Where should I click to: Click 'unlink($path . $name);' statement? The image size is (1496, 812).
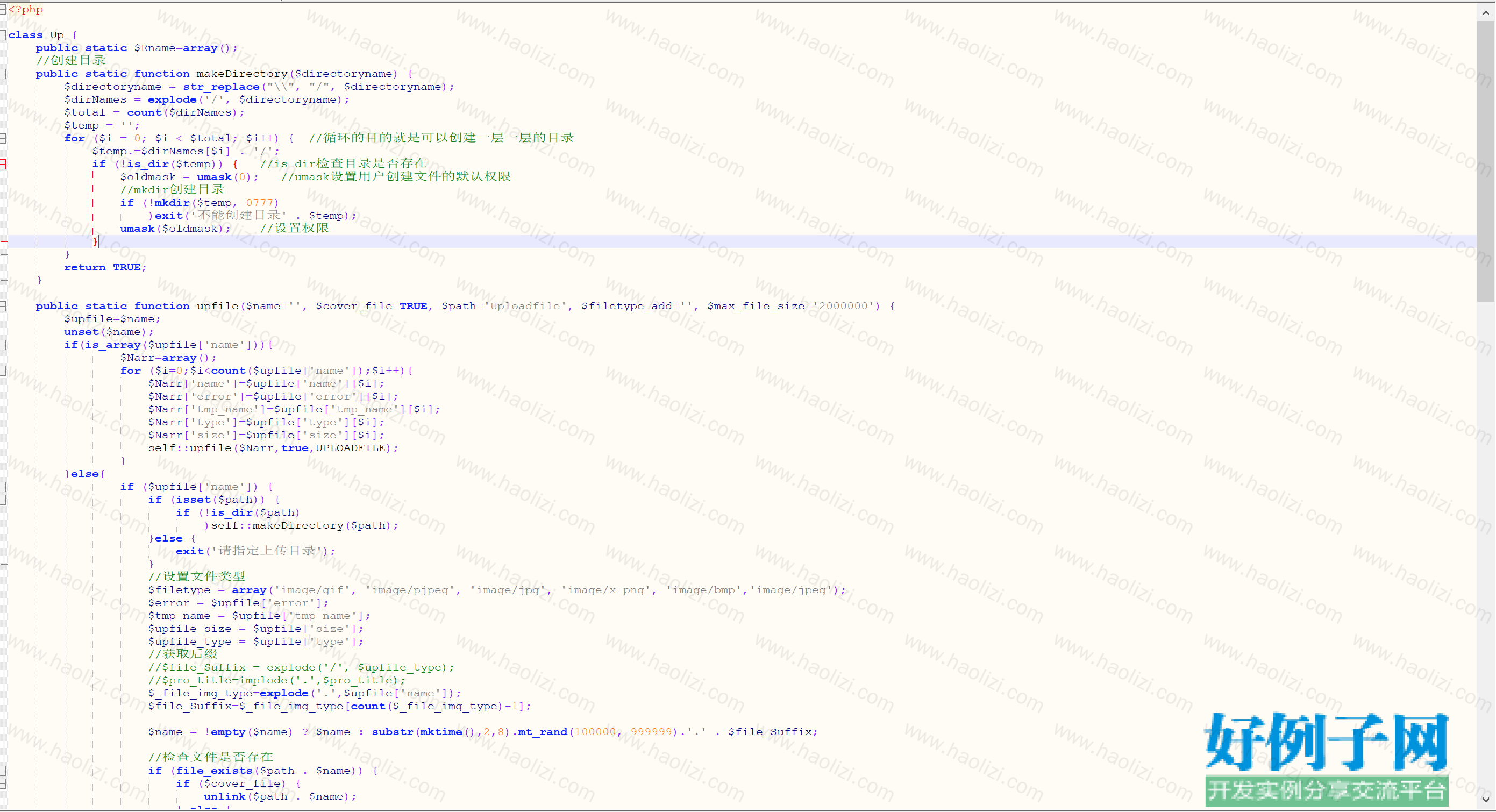281,797
